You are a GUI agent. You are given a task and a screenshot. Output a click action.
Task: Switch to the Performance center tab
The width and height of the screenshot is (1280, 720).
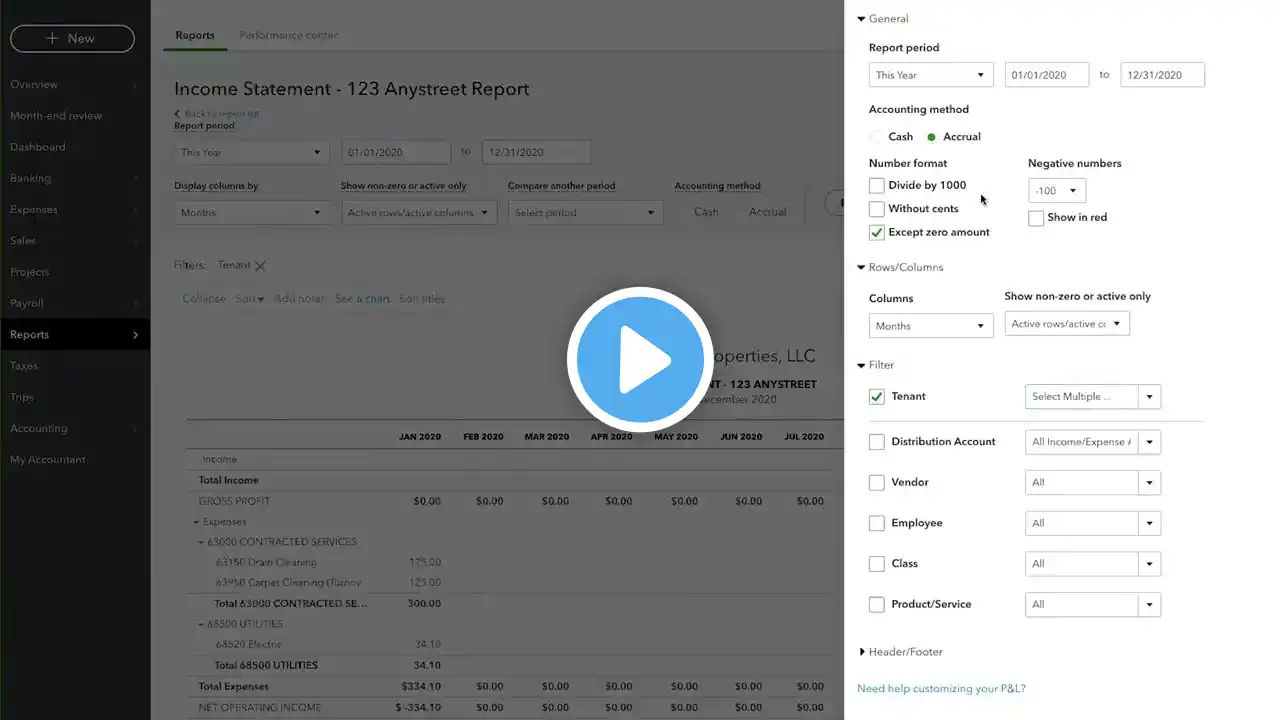(x=288, y=35)
